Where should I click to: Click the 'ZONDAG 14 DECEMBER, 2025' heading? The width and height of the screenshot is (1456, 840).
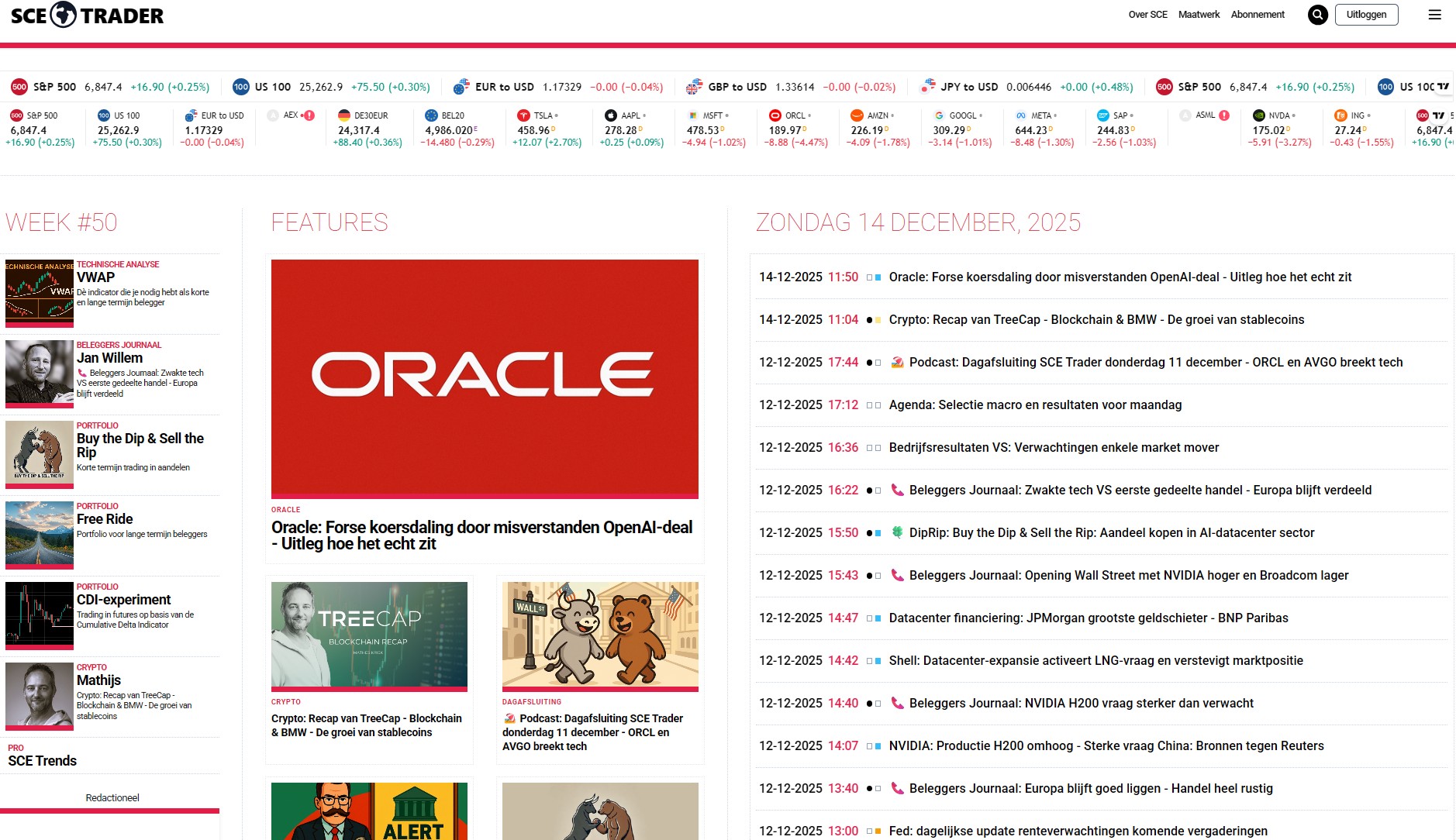(x=918, y=222)
